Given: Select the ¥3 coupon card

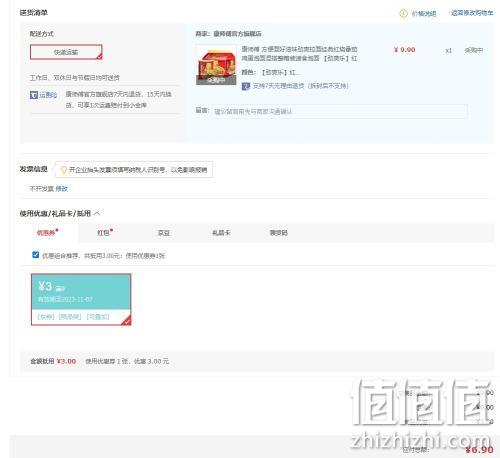Looking at the screenshot, I should click(81, 299).
